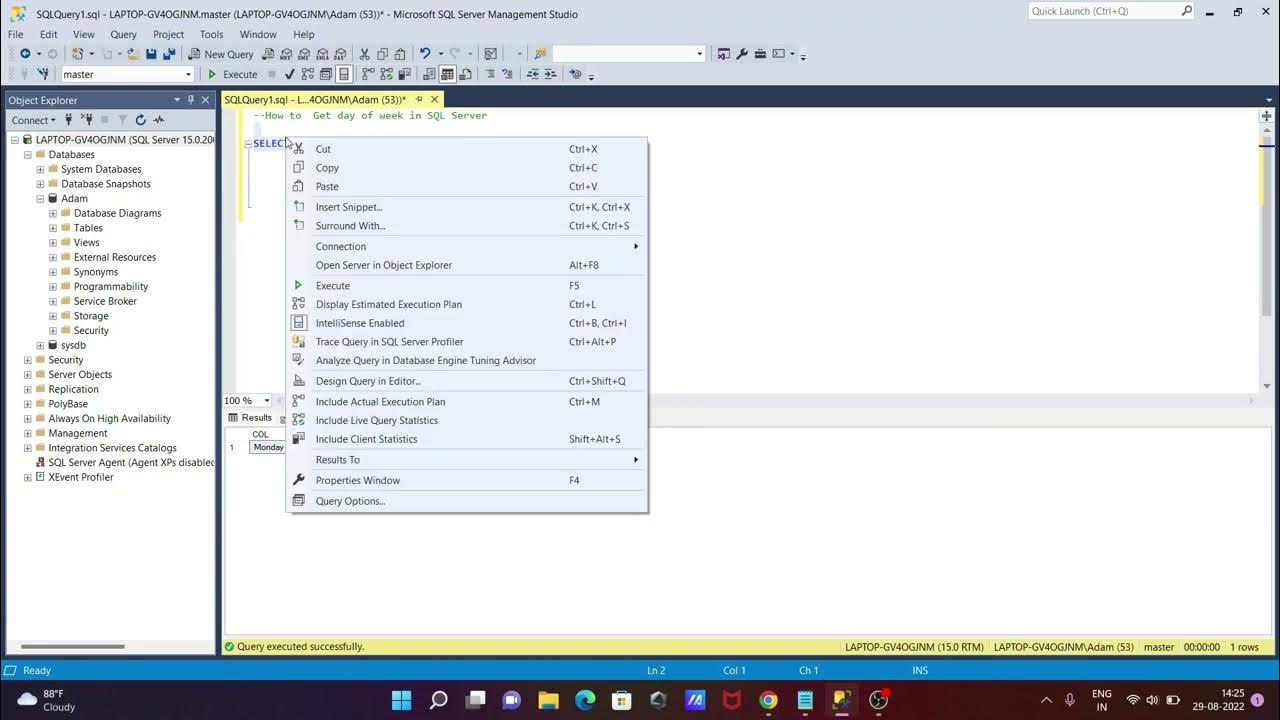The width and height of the screenshot is (1280, 720).
Task: Choose Display Estimated Execution Plan
Action: [467, 304]
